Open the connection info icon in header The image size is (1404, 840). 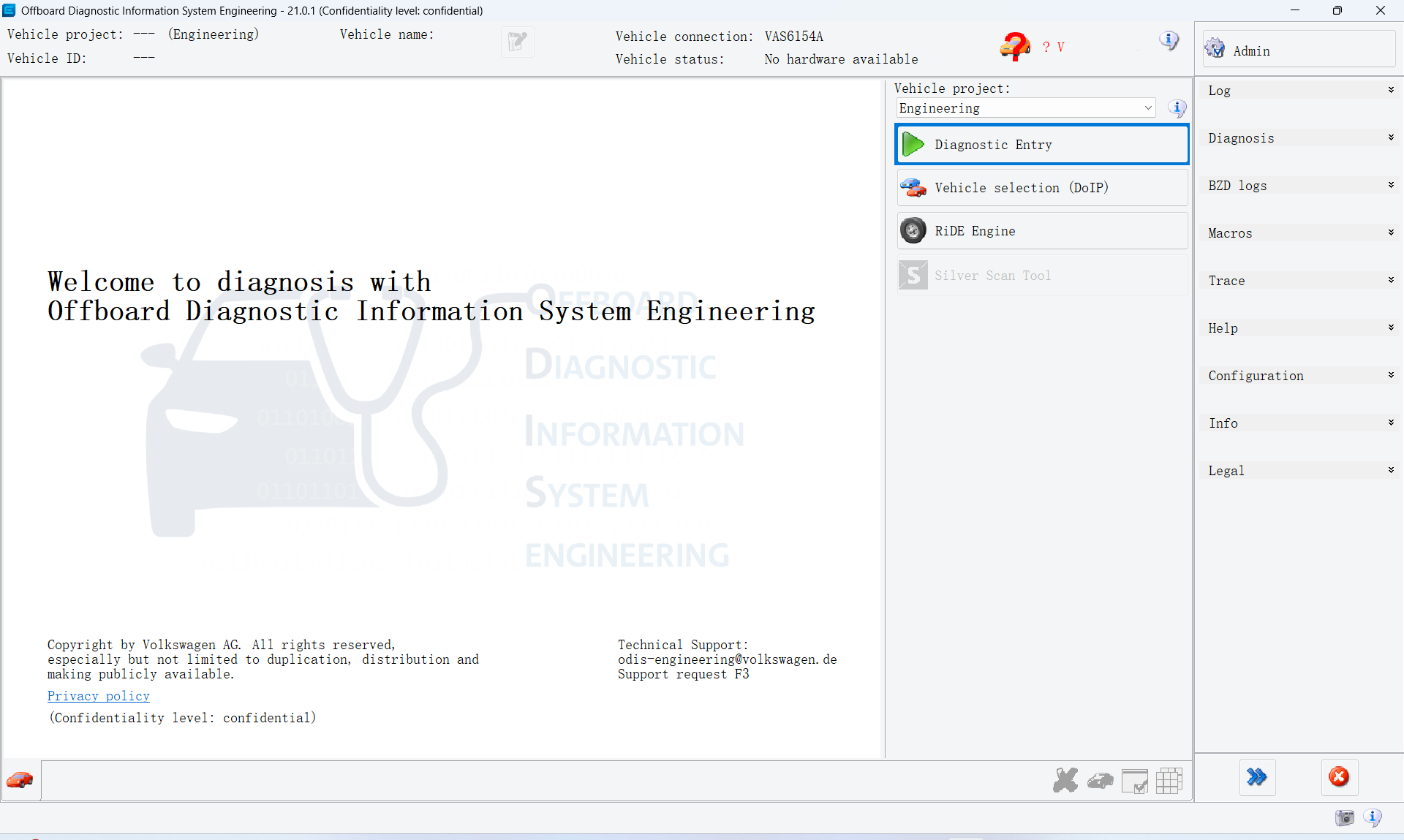pyautogui.click(x=1169, y=40)
